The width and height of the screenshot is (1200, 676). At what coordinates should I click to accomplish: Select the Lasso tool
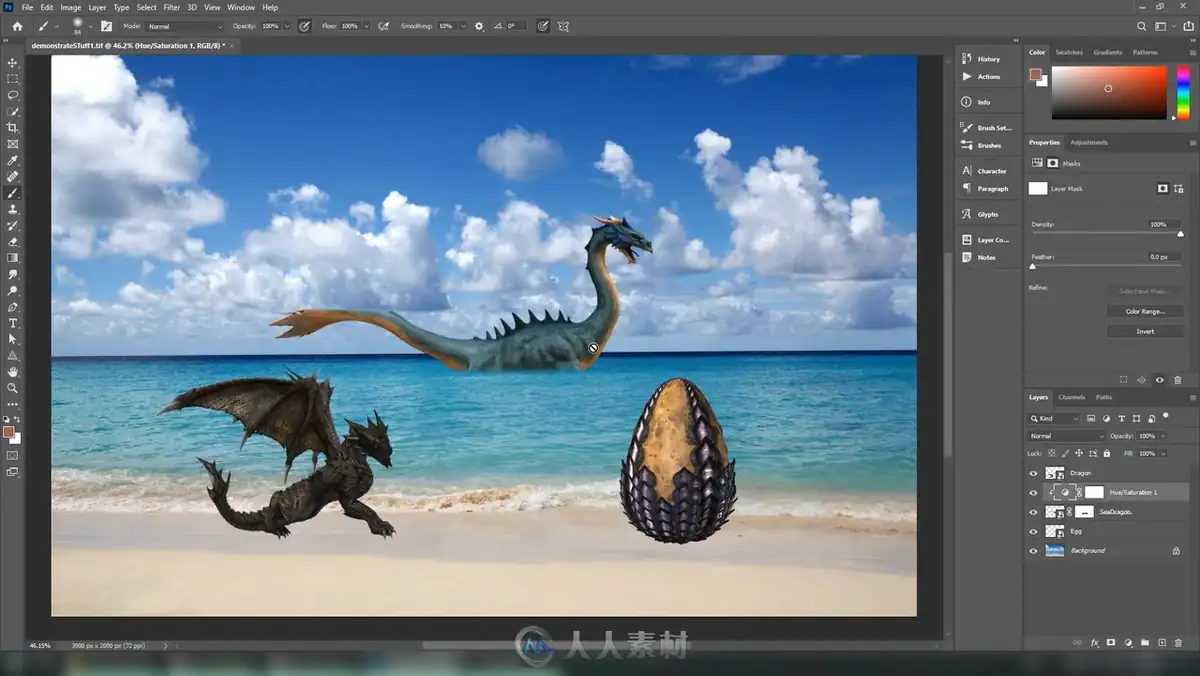[13, 95]
